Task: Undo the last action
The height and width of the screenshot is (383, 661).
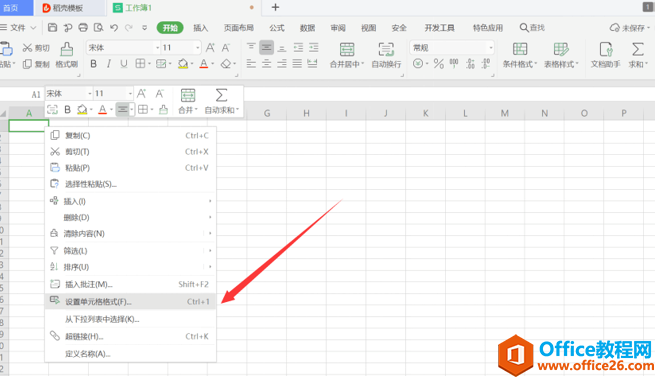Action: click(x=114, y=28)
